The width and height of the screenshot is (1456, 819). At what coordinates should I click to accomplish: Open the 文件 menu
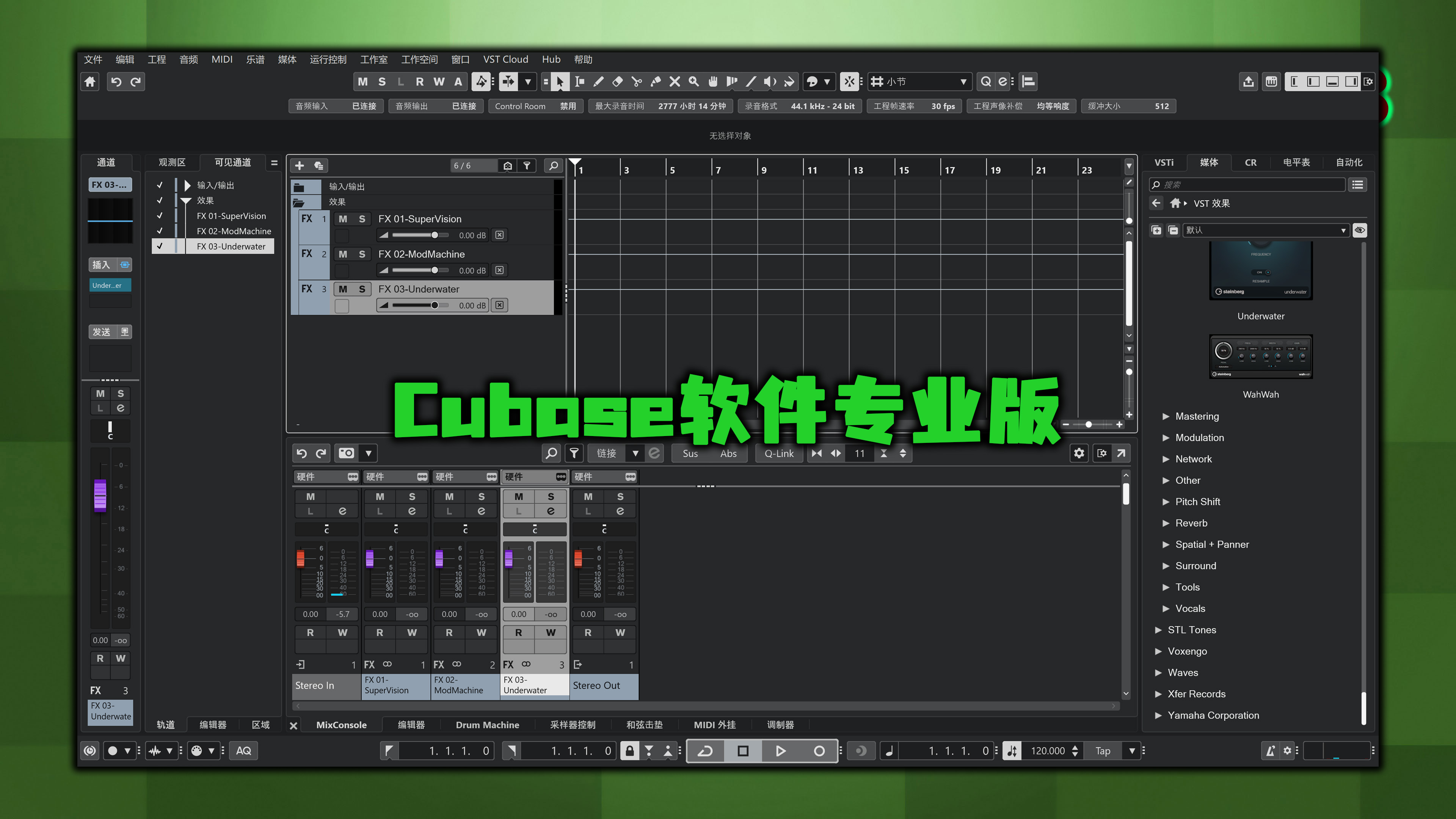(x=93, y=60)
